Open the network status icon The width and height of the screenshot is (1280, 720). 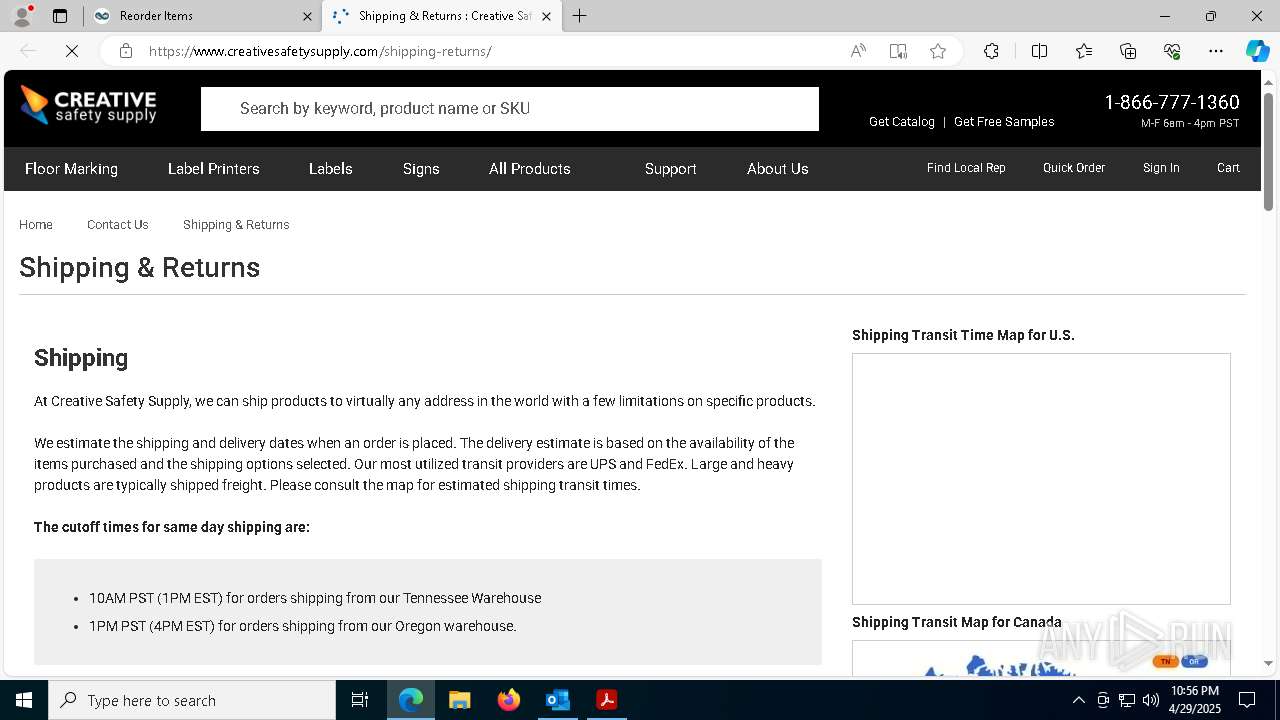(1126, 700)
